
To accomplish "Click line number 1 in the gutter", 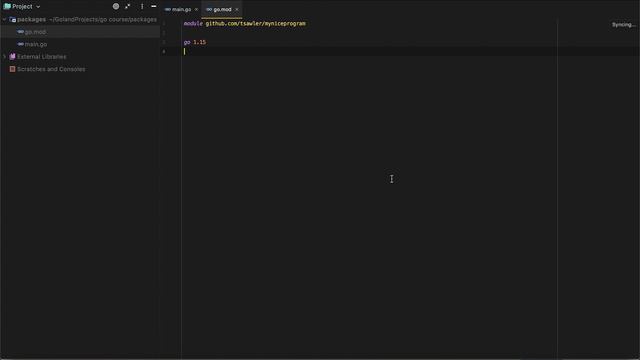I will coord(164,24).
